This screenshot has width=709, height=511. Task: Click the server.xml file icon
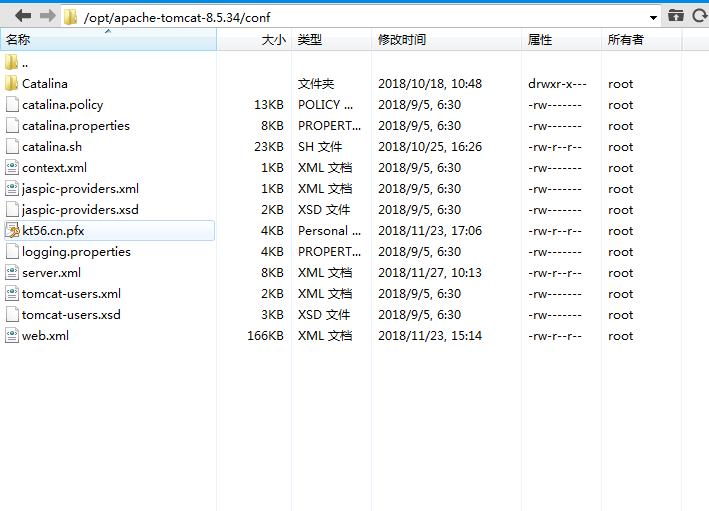point(12,273)
